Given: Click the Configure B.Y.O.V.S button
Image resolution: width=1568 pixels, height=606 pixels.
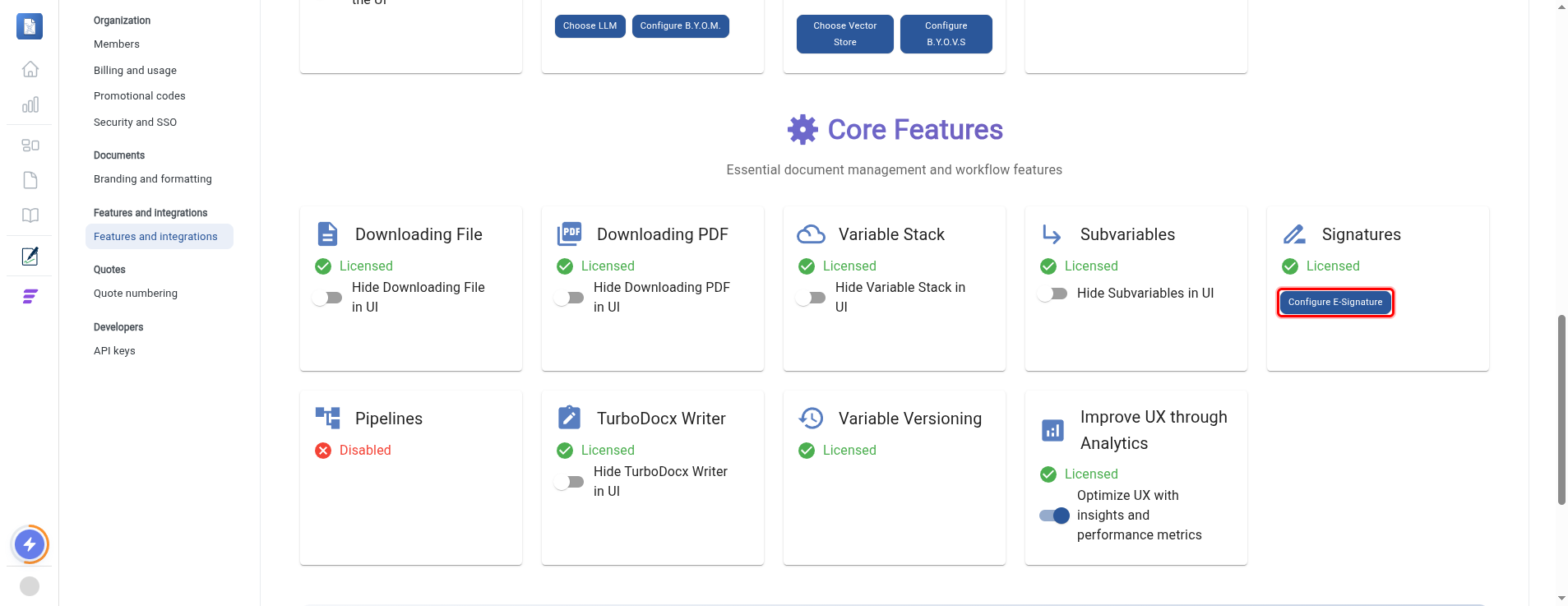Looking at the screenshot, I should 946,34.
